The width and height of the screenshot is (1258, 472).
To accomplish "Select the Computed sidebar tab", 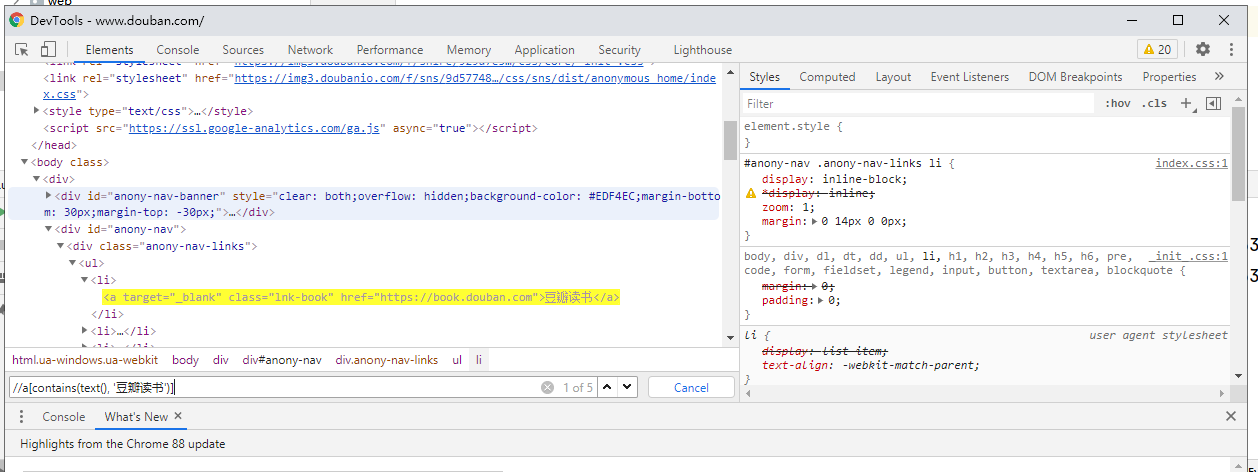I will pyautogui.click(x=827, y=76).
